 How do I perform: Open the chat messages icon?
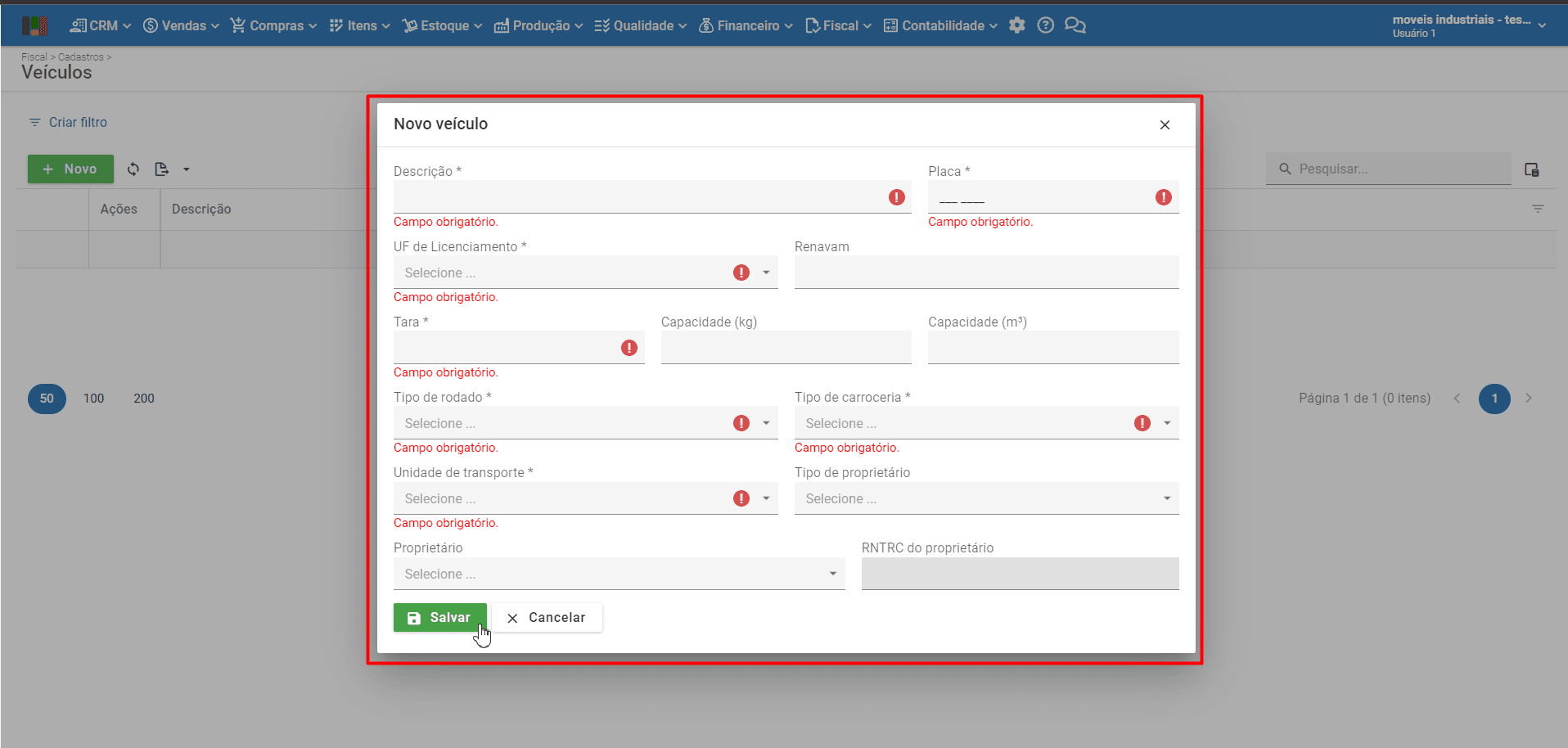click(x=1075, y=25)
